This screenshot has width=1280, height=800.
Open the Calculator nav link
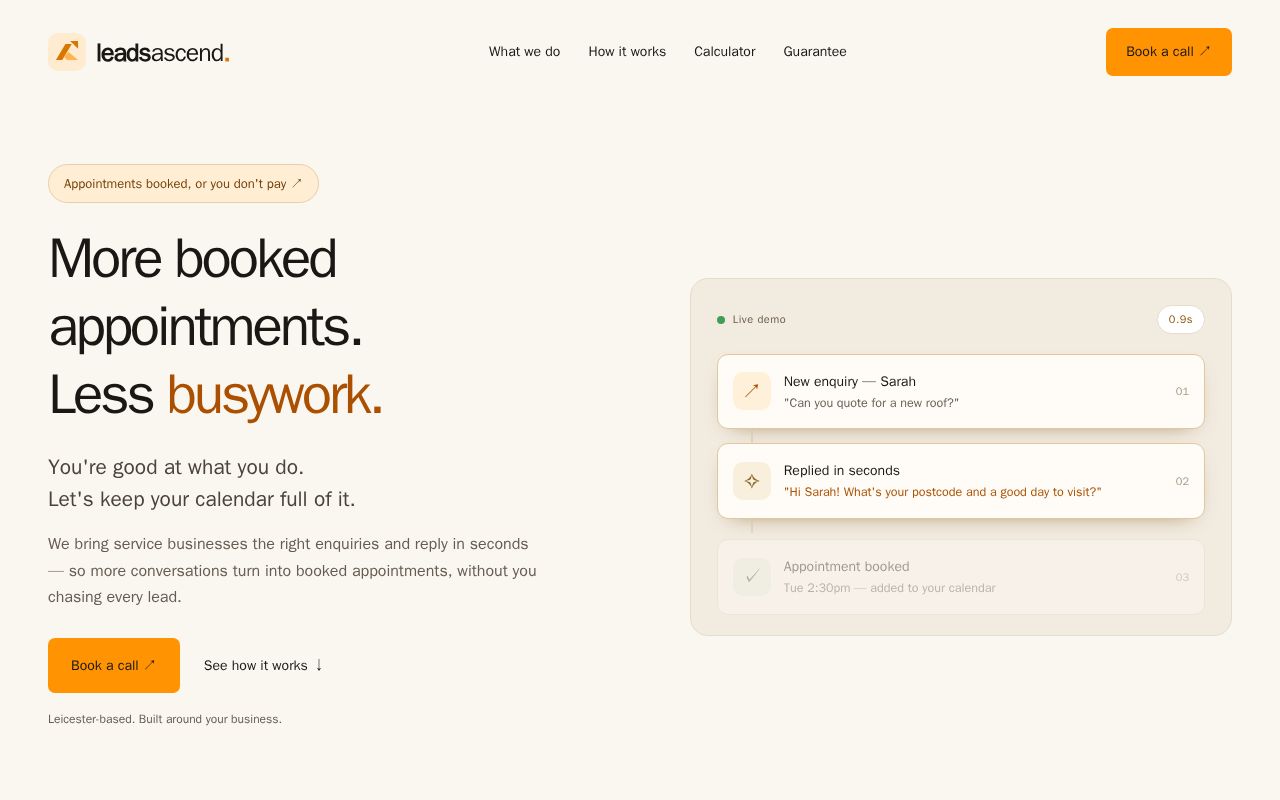(725, 52)
